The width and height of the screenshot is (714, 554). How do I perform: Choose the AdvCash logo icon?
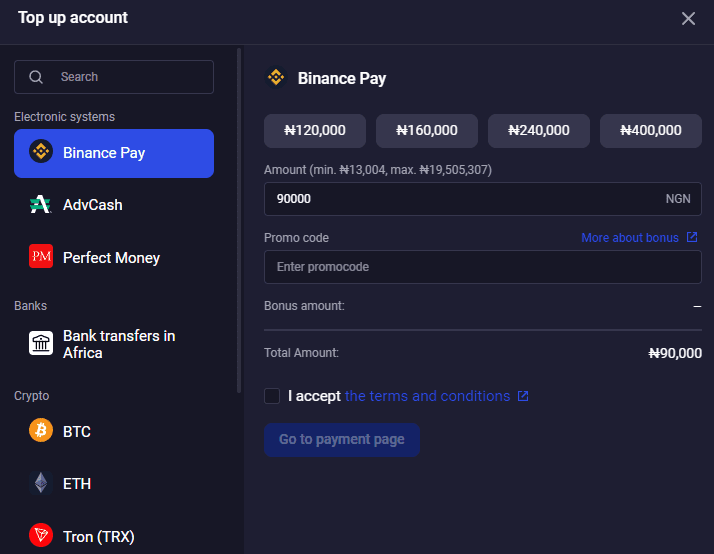coord(40,204)
